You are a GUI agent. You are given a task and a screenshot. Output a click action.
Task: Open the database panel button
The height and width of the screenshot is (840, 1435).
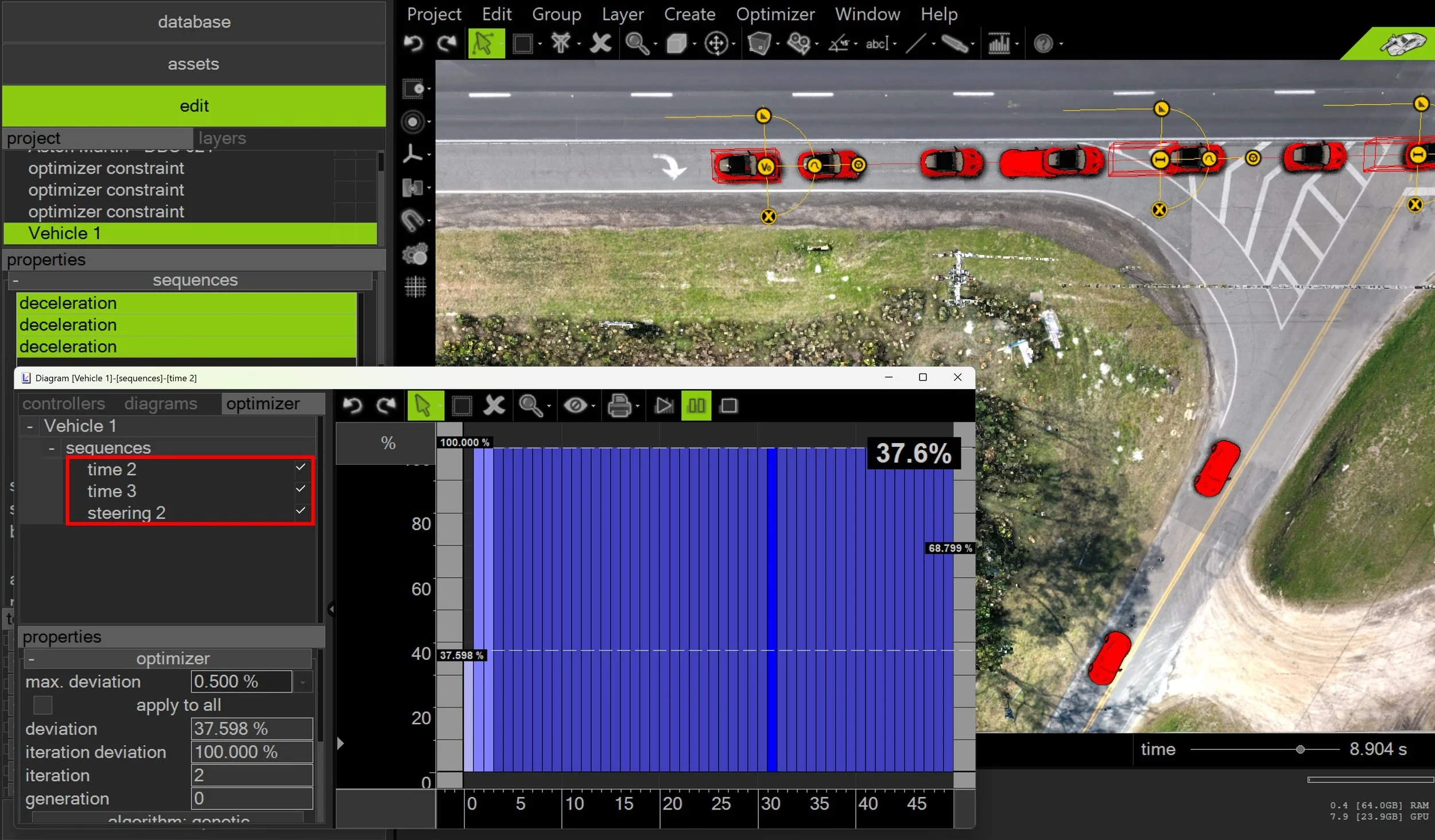pos(193,22)
